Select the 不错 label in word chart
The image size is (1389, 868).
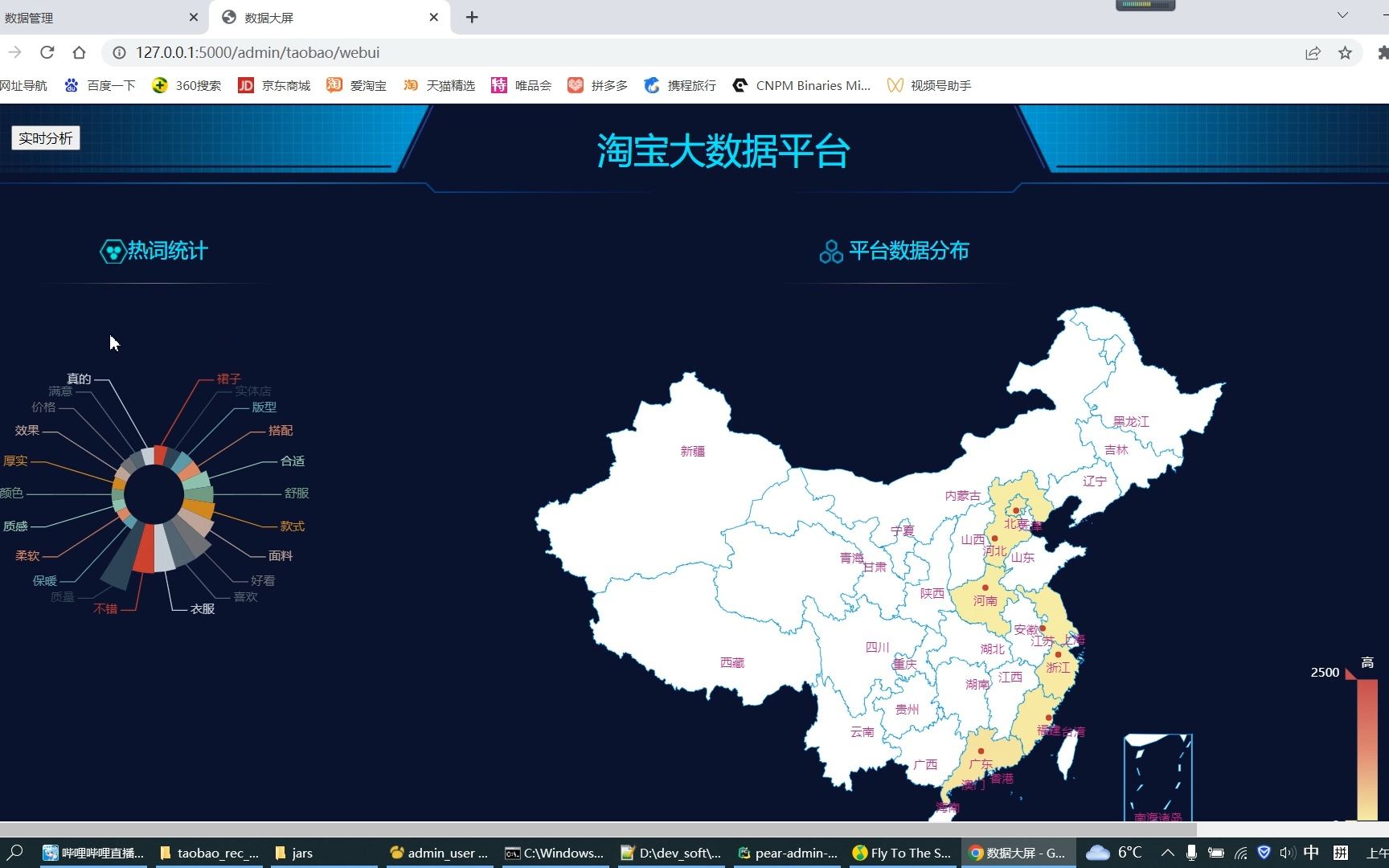[105, 609]
